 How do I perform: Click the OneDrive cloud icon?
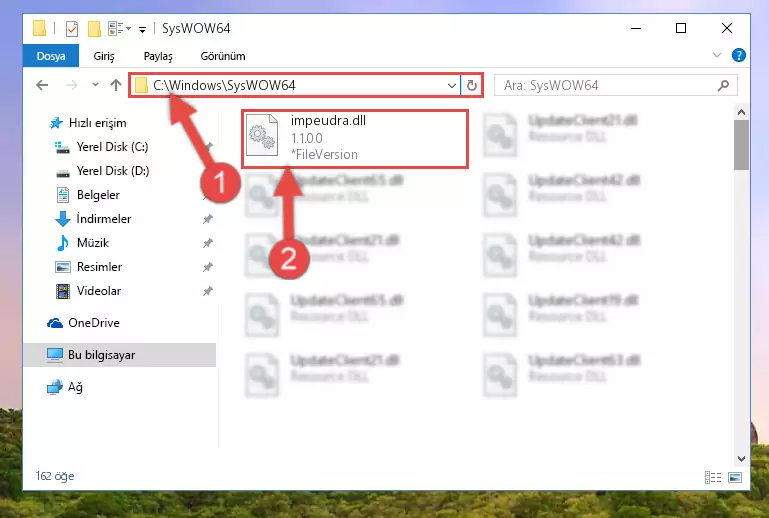[x=55, y=323]
